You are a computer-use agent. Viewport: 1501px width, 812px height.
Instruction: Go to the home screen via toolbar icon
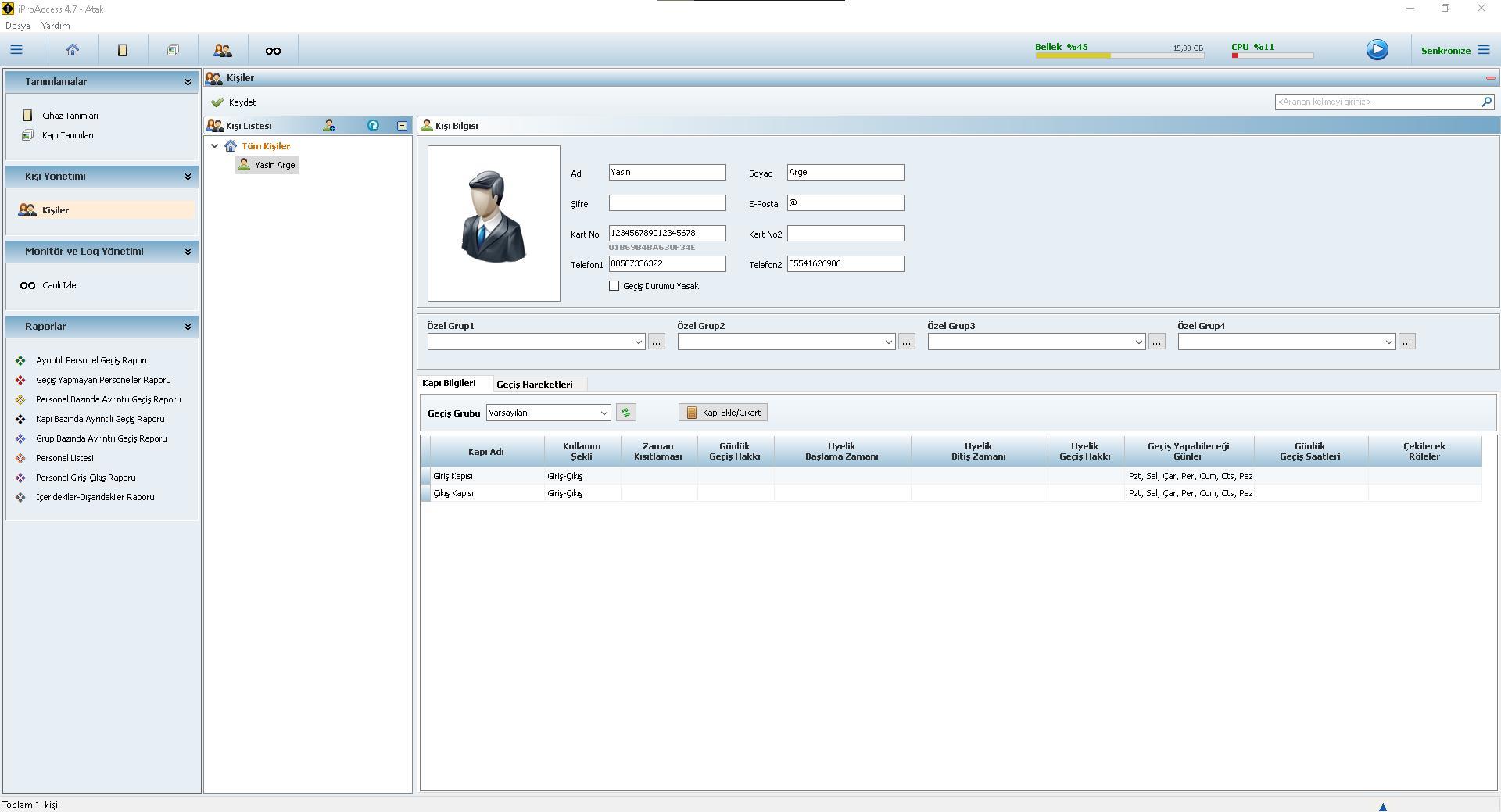click(x=73, y=50)
